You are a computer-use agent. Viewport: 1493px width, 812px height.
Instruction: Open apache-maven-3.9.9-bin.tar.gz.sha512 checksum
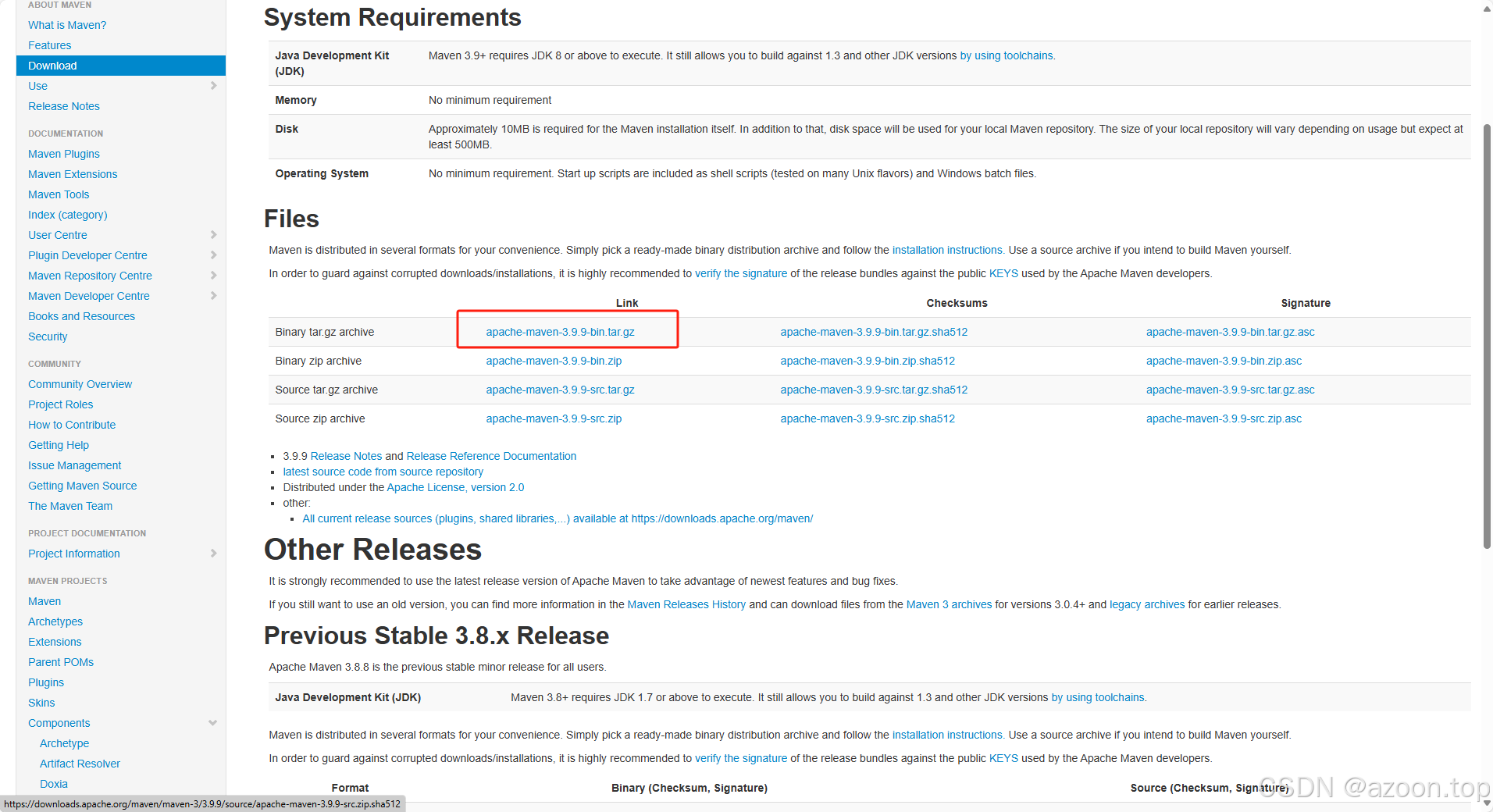874,332
